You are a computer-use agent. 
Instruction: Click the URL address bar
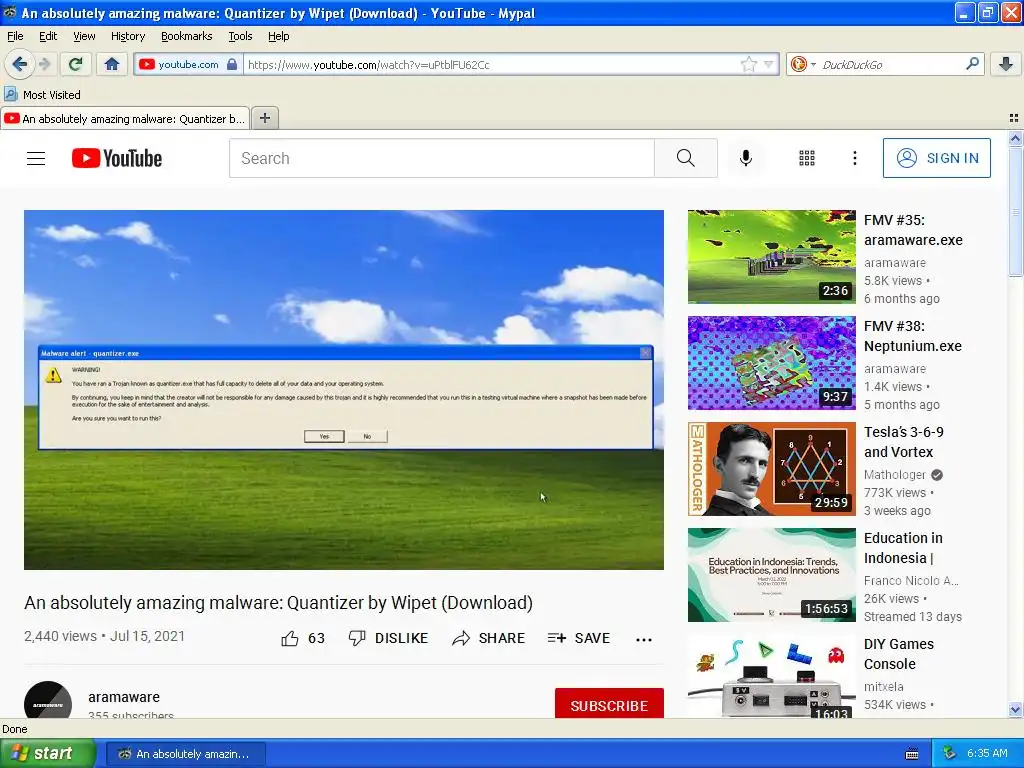click(x=492, y=64)
